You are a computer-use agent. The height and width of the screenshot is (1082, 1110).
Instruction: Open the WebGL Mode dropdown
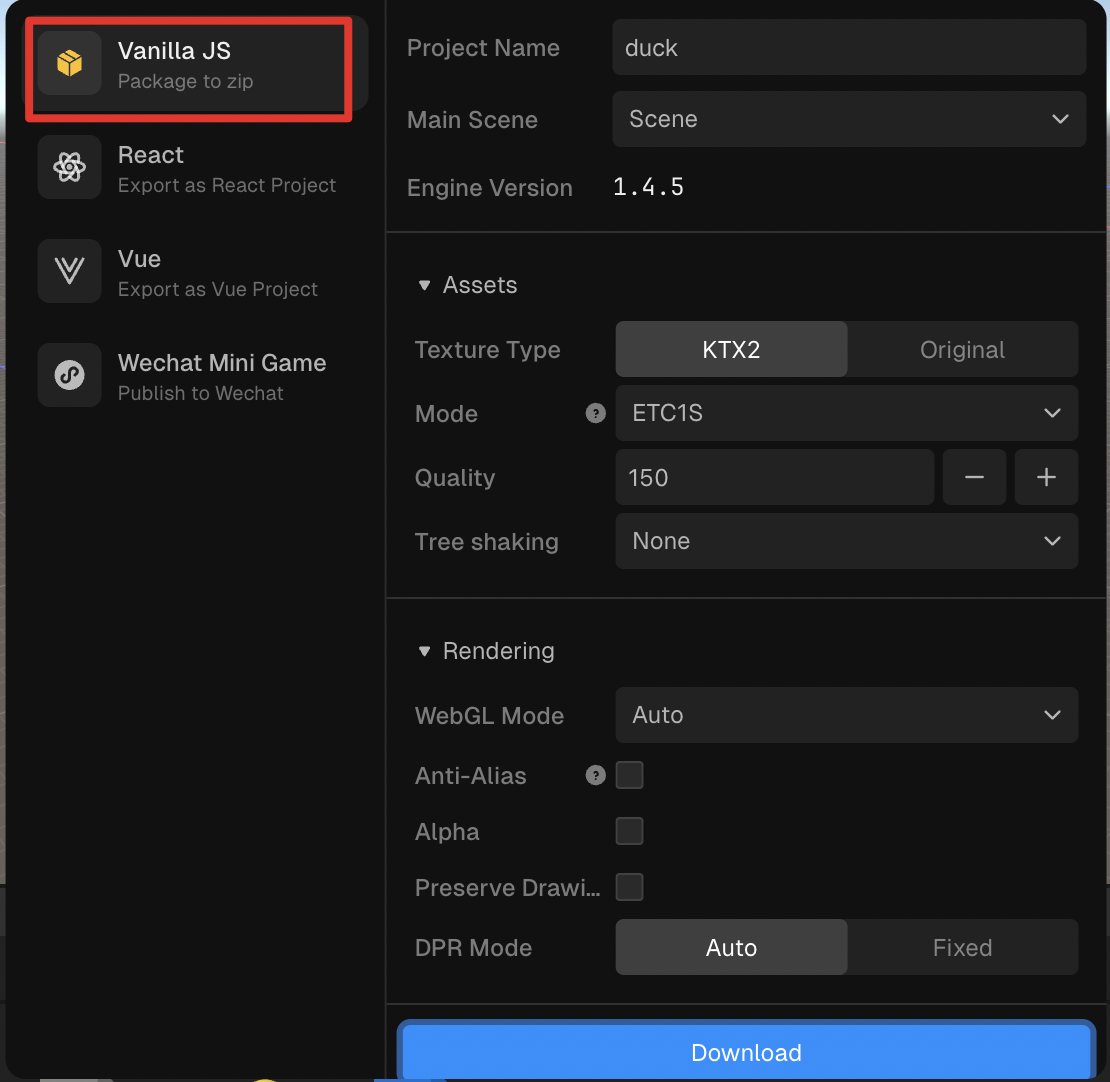[846, 715]
